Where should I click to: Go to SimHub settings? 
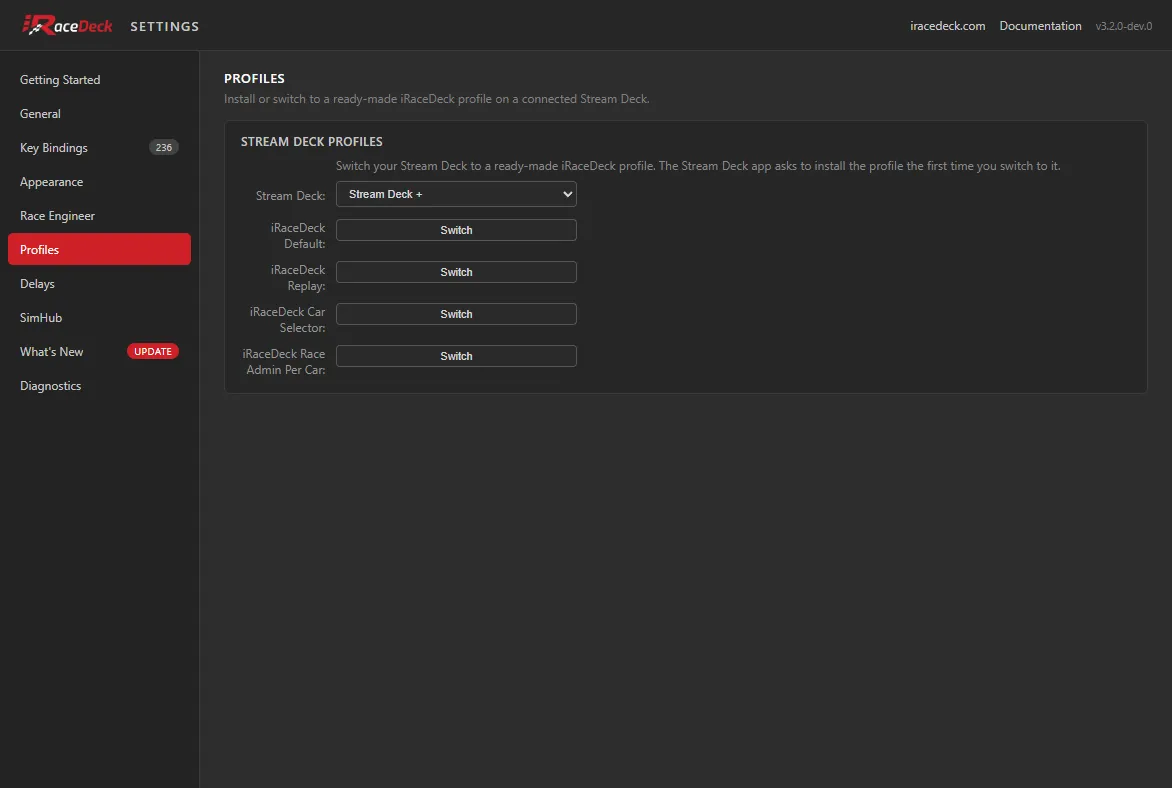99,317
